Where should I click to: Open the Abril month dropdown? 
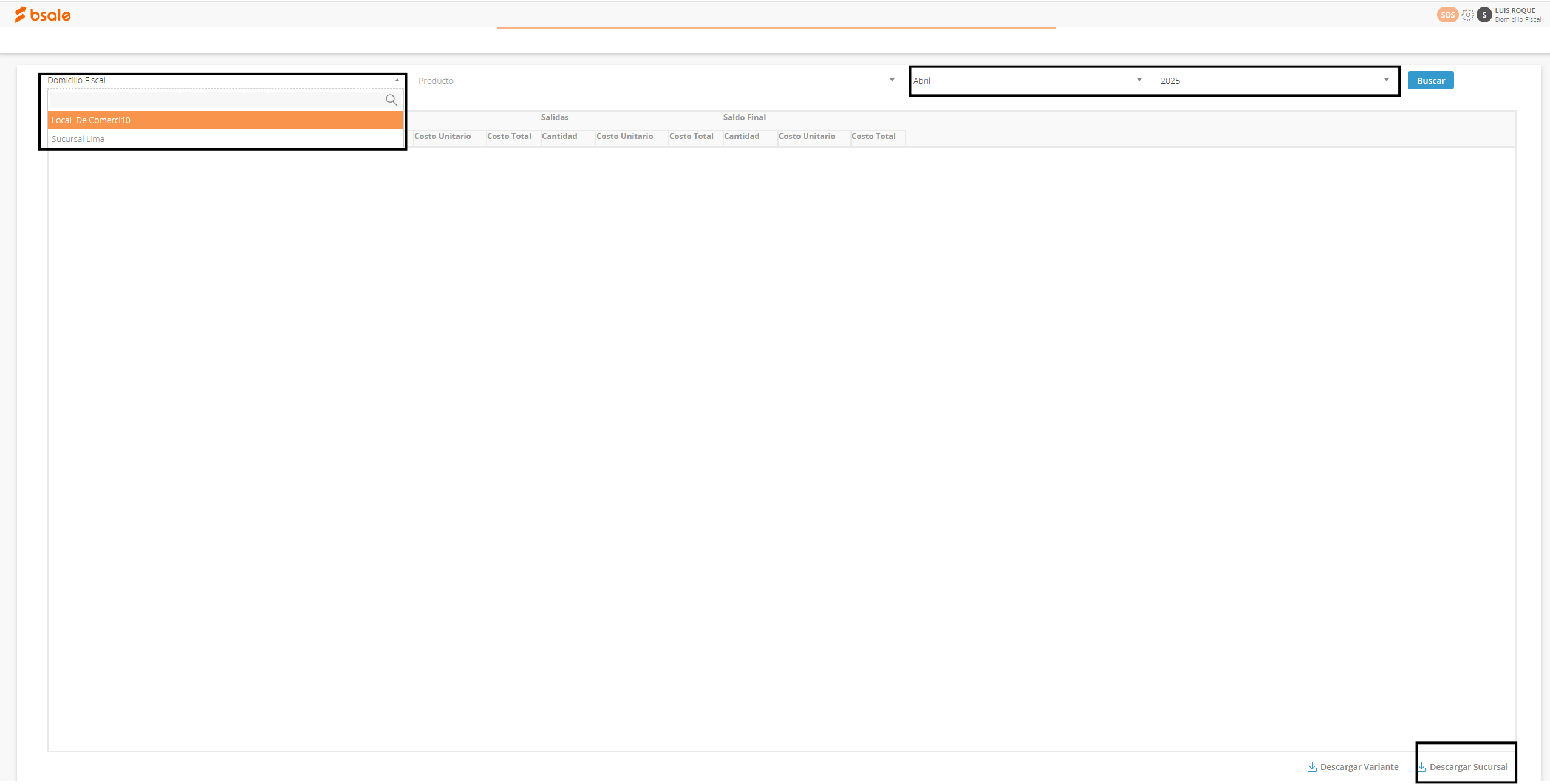coord(1028,81)
